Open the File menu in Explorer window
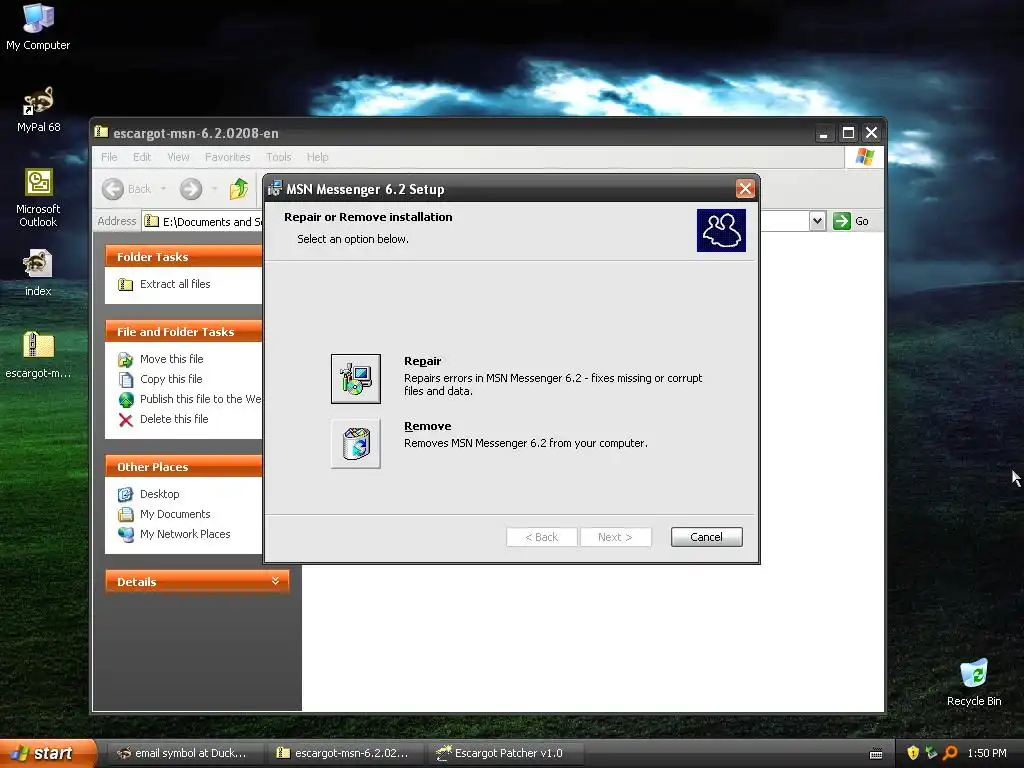Screen dimensions: 1024x768 click(109, 157)
